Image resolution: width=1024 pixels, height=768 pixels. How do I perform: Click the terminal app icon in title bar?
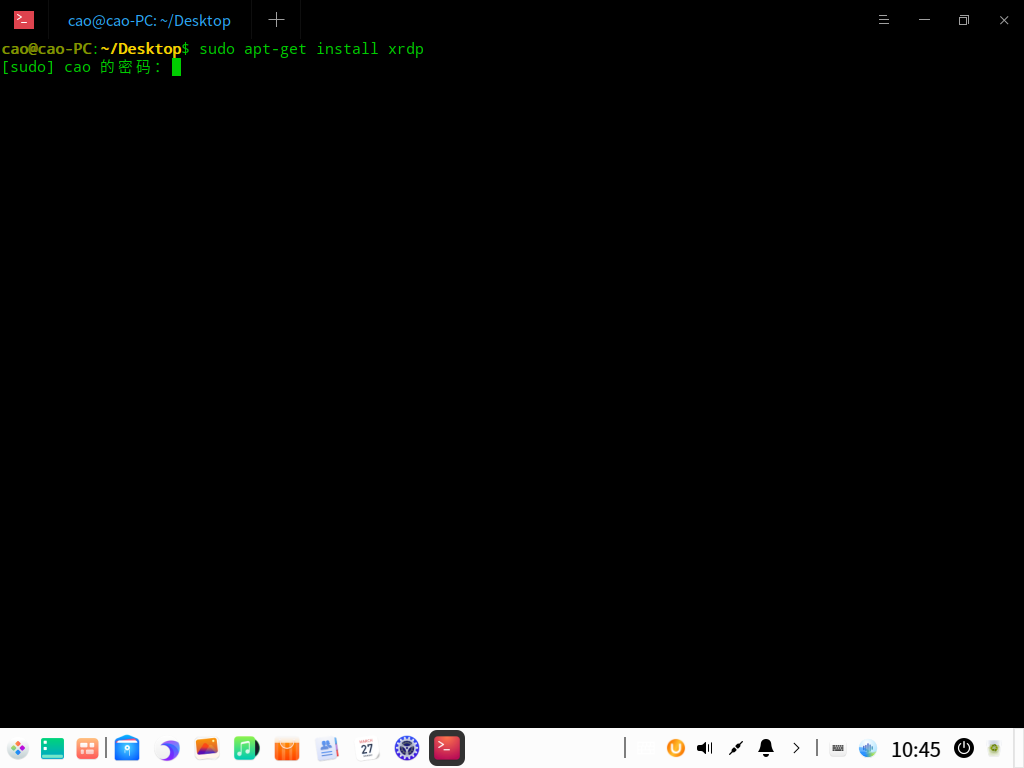point(24,20)
